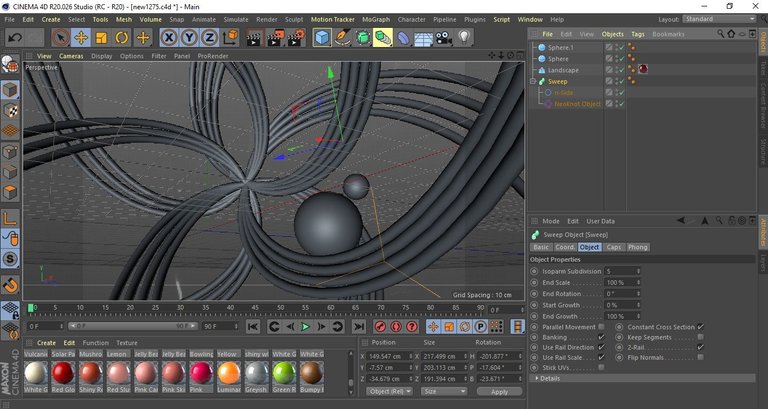Open material manager Create menu
768x409 pixels.
tap(46, 343)
